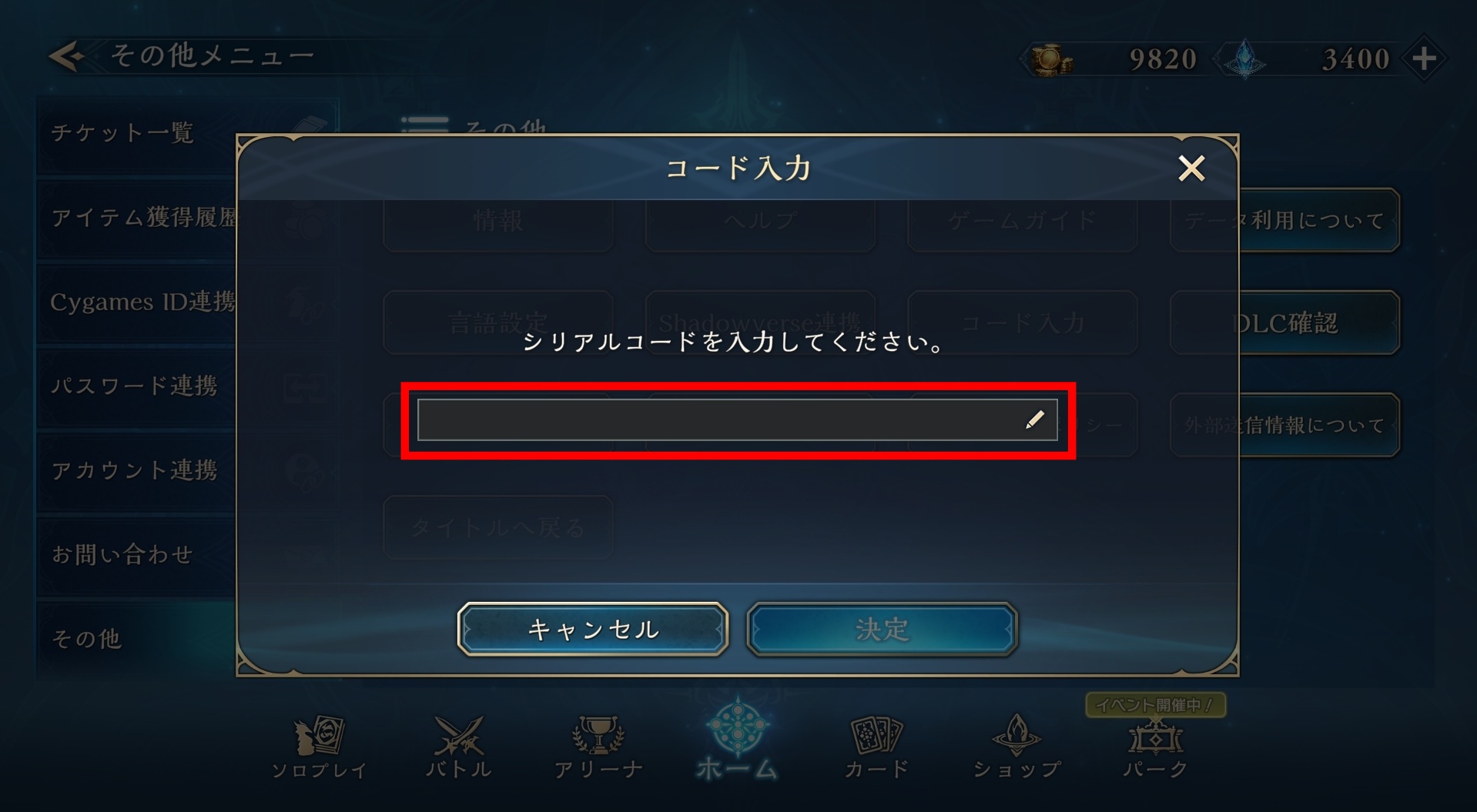The width and height of the screenshot is (1477, 812).
Task: Click the キャンセル button
Action: coord(593,630)
